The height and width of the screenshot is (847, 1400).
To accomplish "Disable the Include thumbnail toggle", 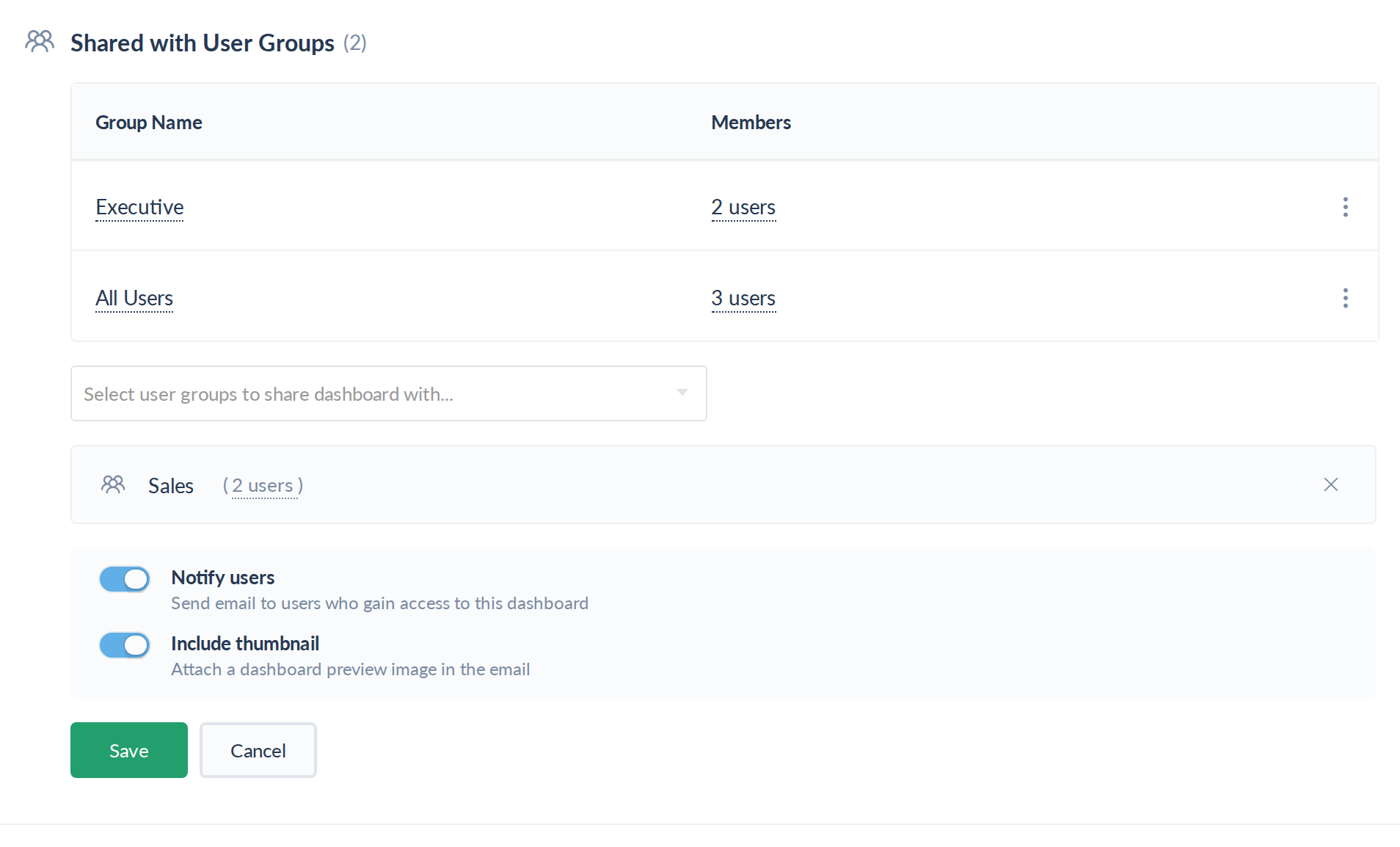I will (x=125, y=645).
